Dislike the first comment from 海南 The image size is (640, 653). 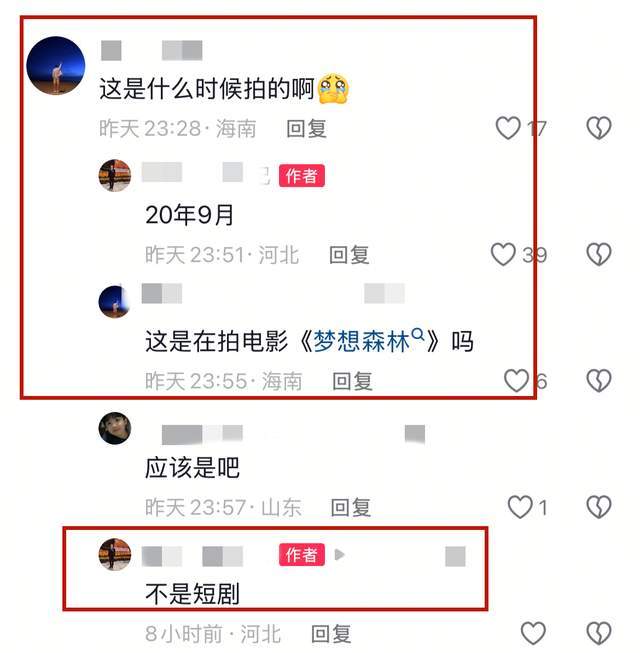click(599, 128)
